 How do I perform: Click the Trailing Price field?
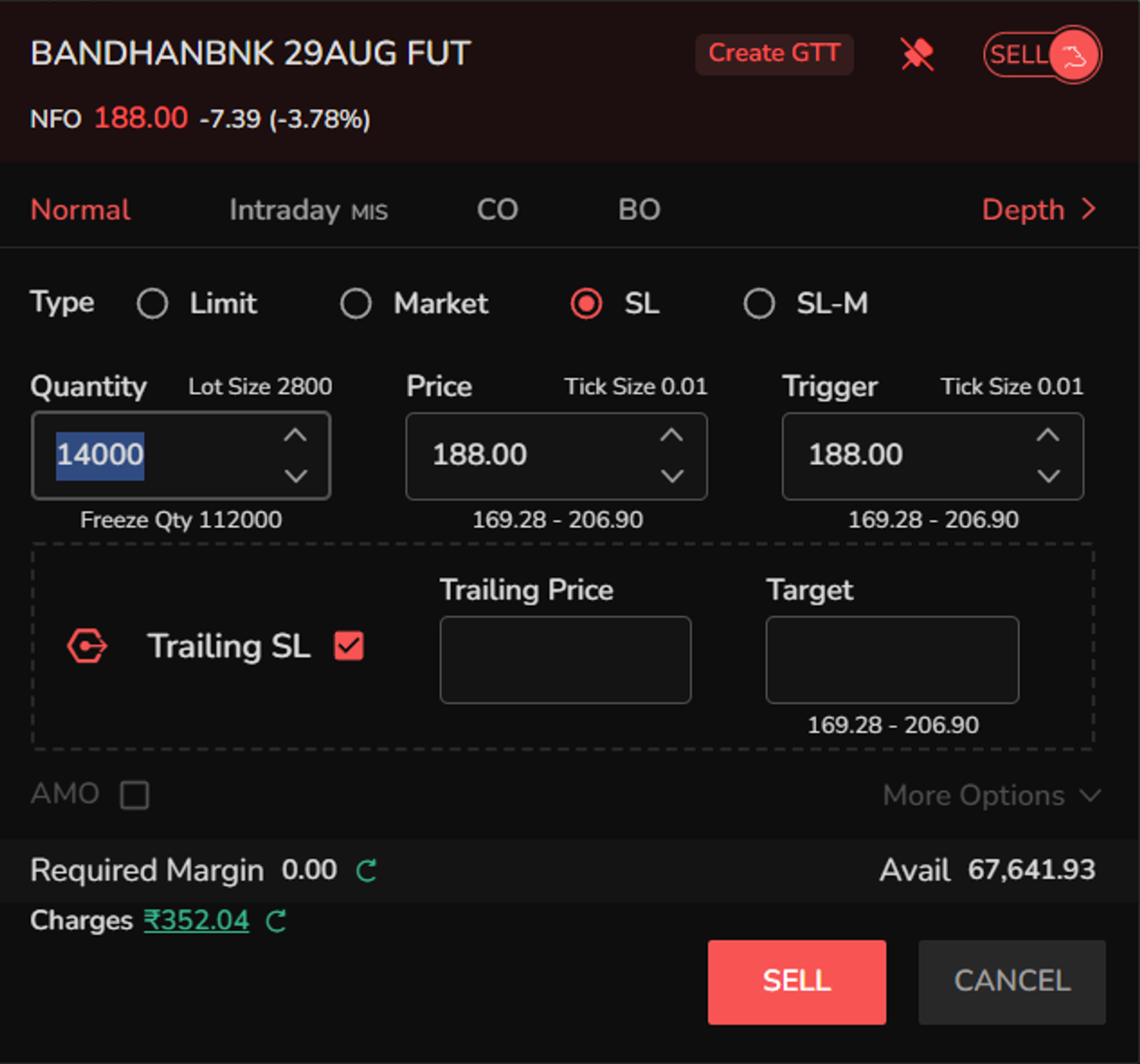[x=565, y=660]
